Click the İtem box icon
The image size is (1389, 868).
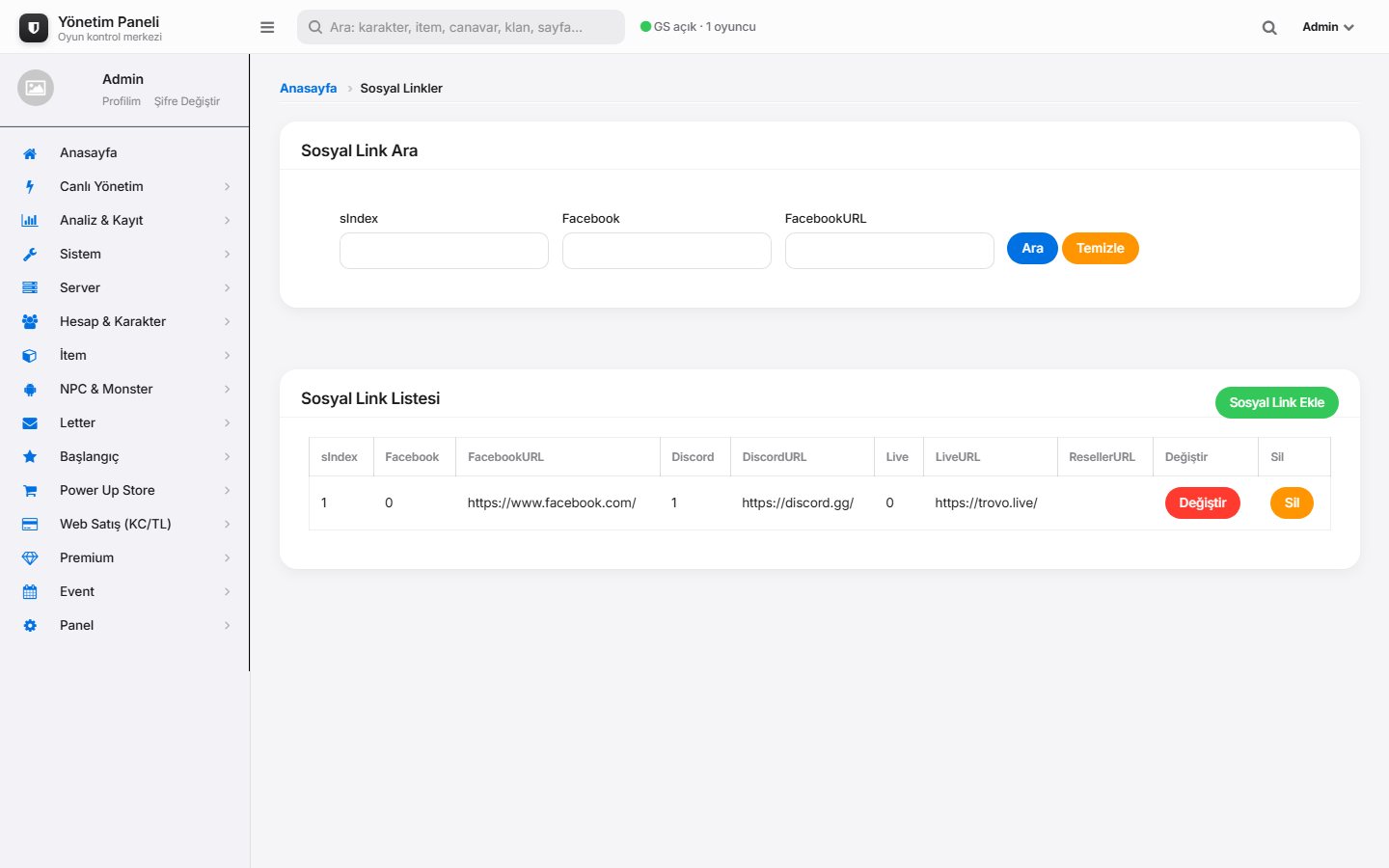coord(30,356)
